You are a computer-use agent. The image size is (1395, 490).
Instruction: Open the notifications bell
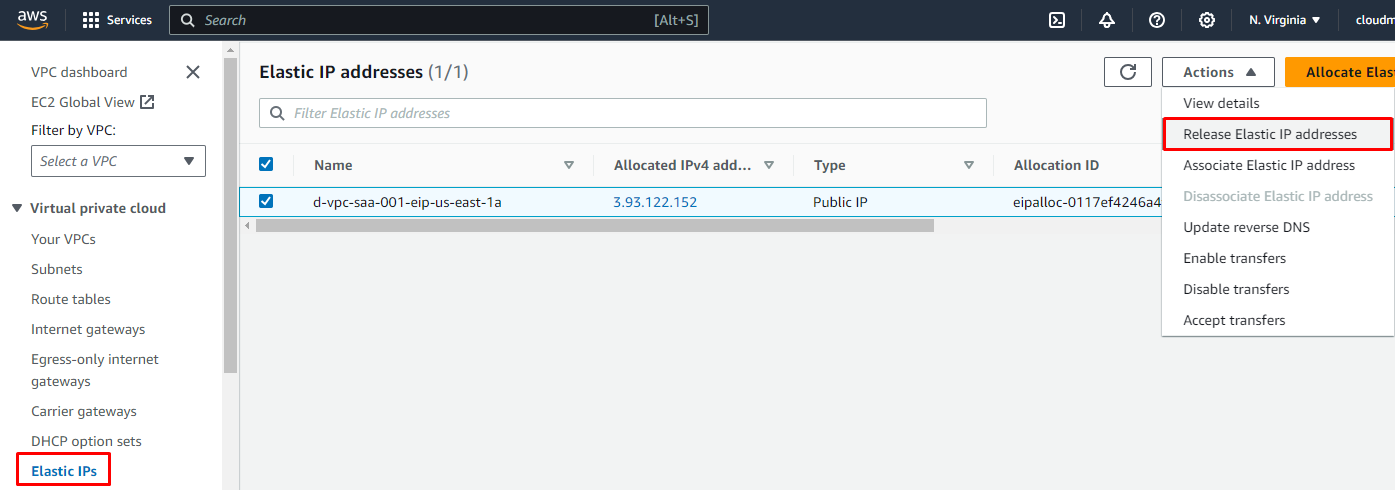click(1106, 20)
